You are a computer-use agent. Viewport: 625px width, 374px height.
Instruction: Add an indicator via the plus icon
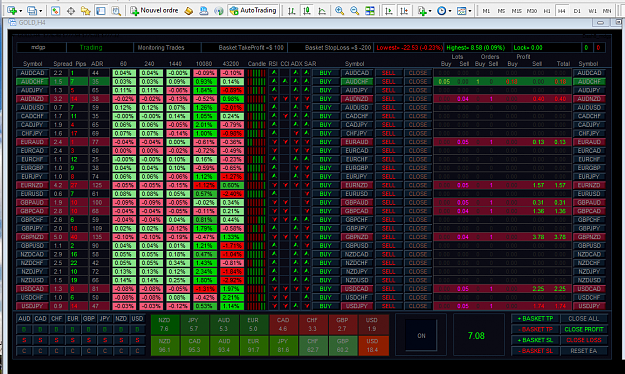point(422,11)
